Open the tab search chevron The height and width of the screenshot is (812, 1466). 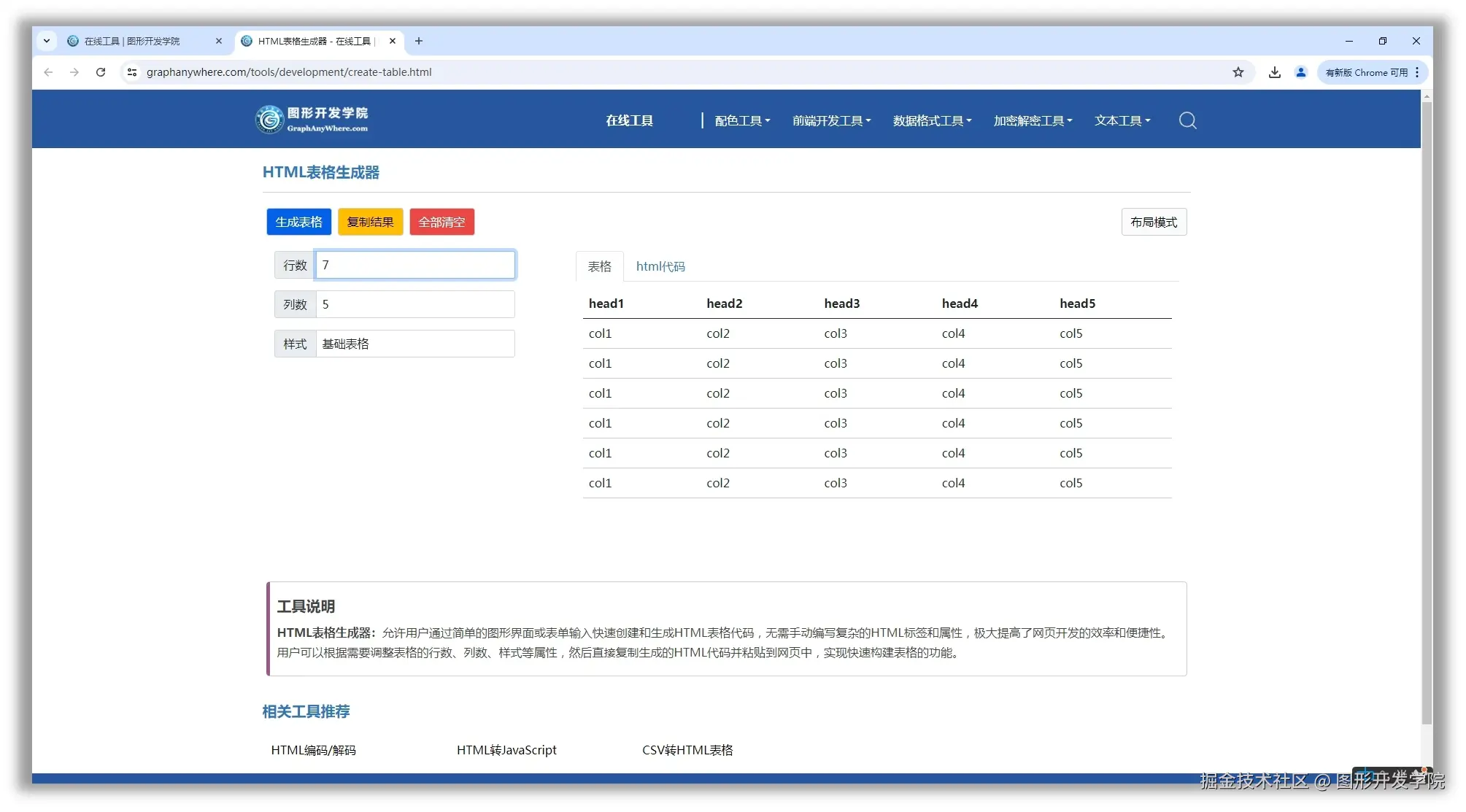[47, 41]
